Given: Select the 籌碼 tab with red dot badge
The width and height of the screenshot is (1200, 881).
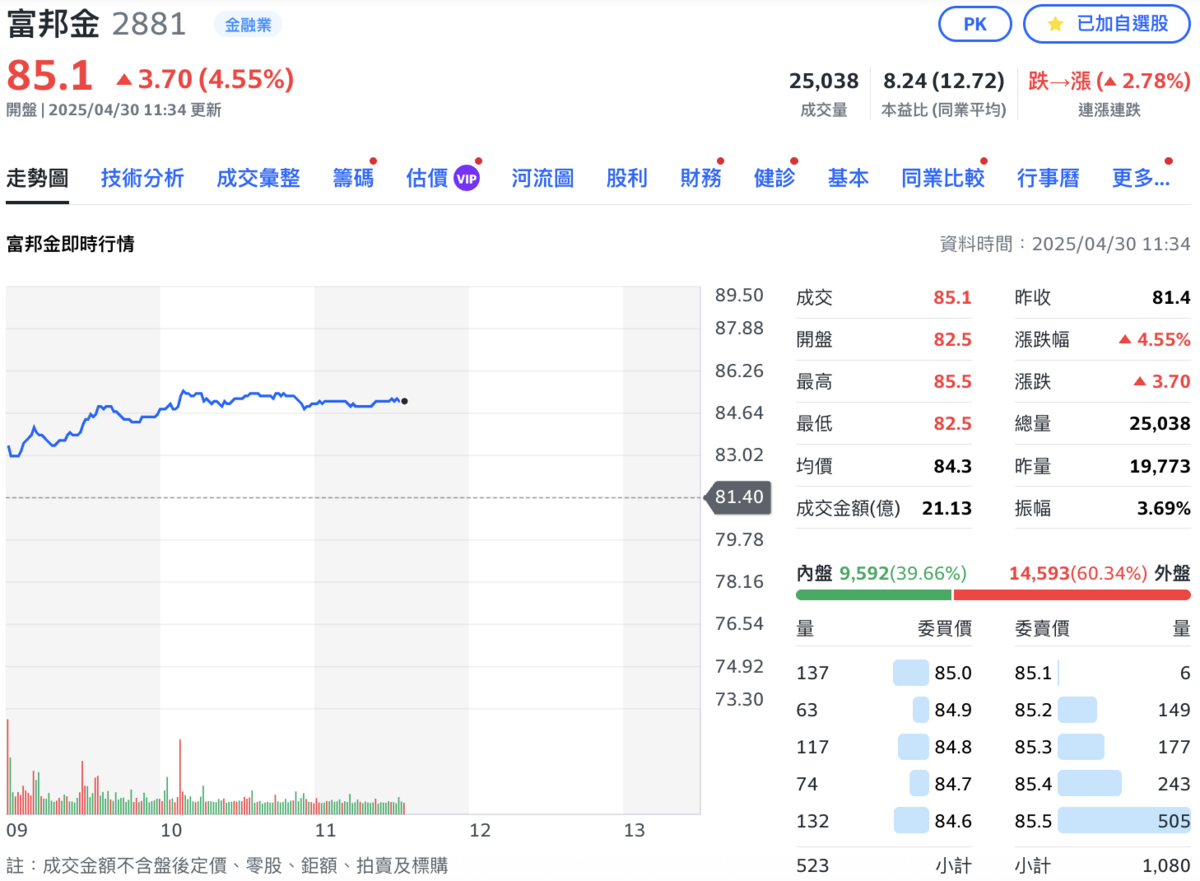Looking at the screenshot, I should [351, 177].
